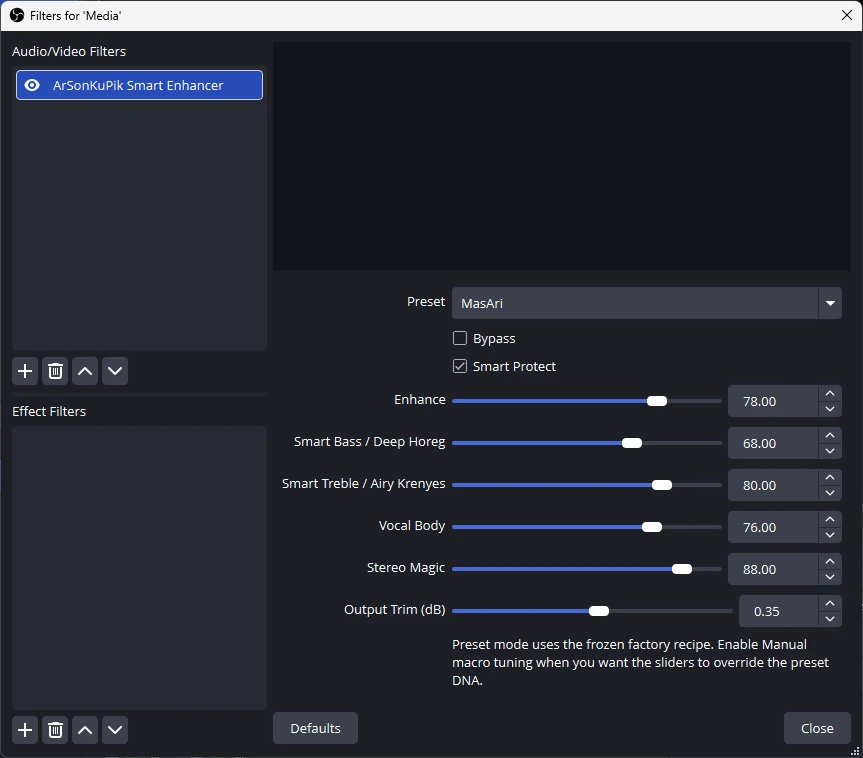Screen dimensions: 863x758
Task: Click the Smart Treble value field 80.00
Action: (x=773, y=485)
